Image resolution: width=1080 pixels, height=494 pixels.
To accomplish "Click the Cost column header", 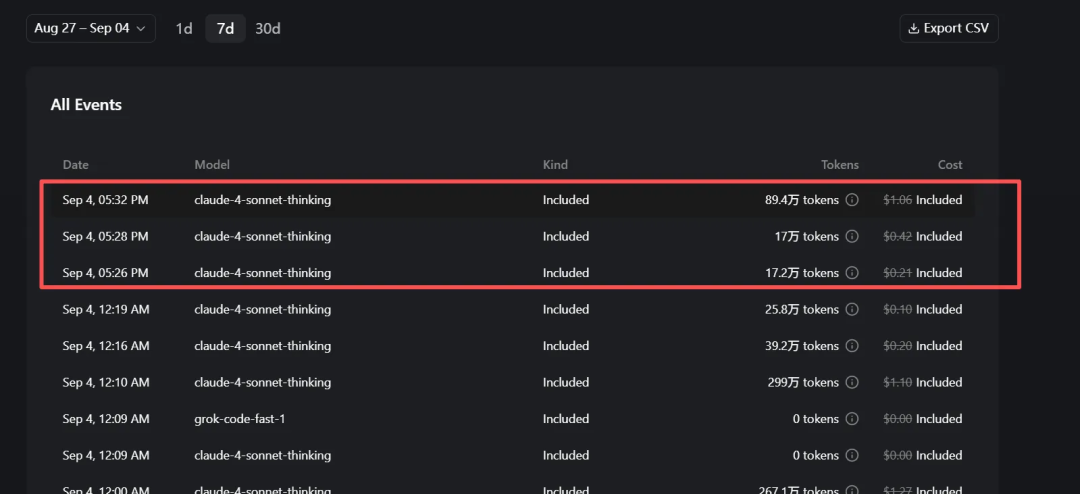I will pos(950,165).
